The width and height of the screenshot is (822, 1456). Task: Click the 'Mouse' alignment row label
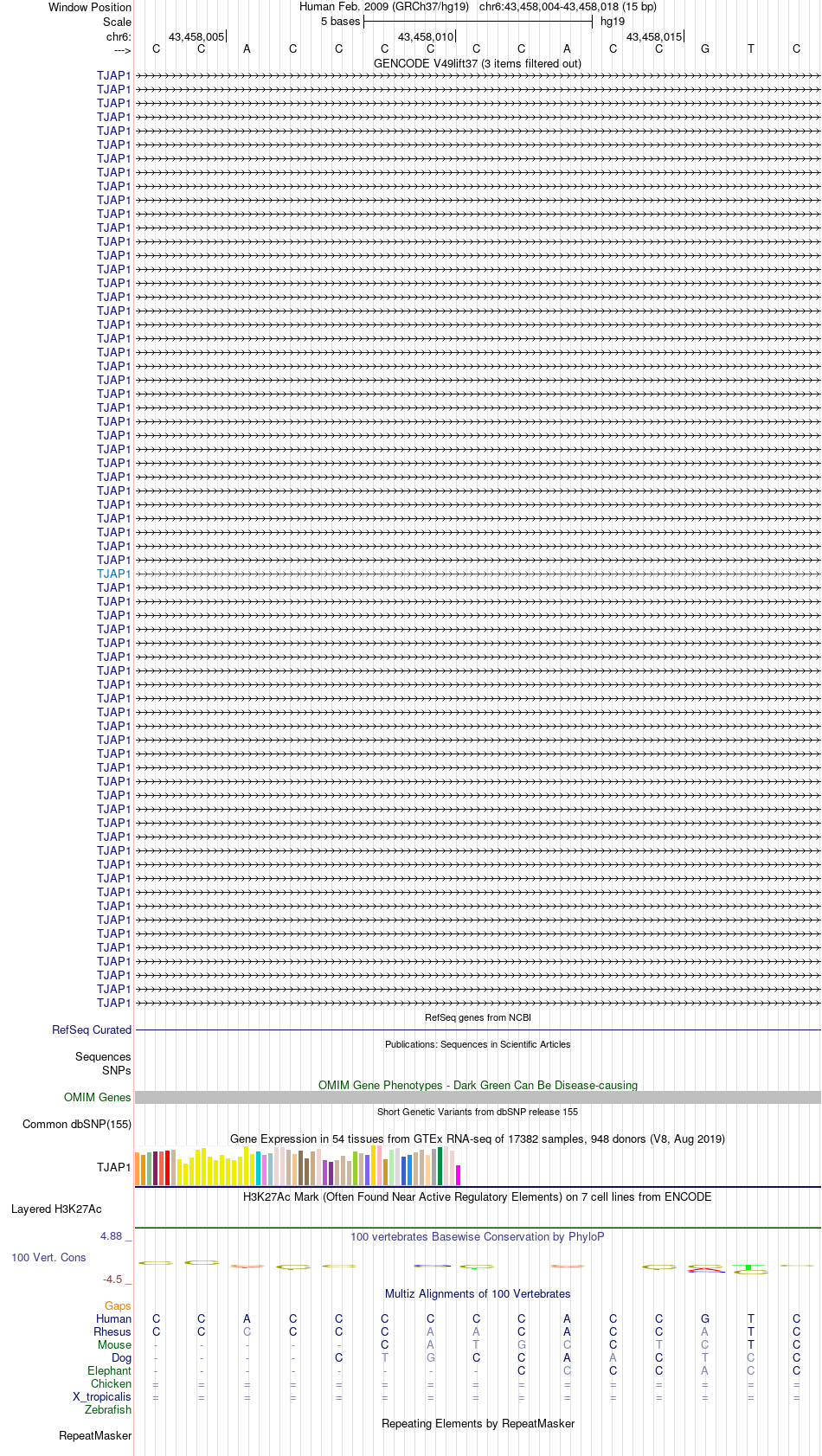(115, 1345)
